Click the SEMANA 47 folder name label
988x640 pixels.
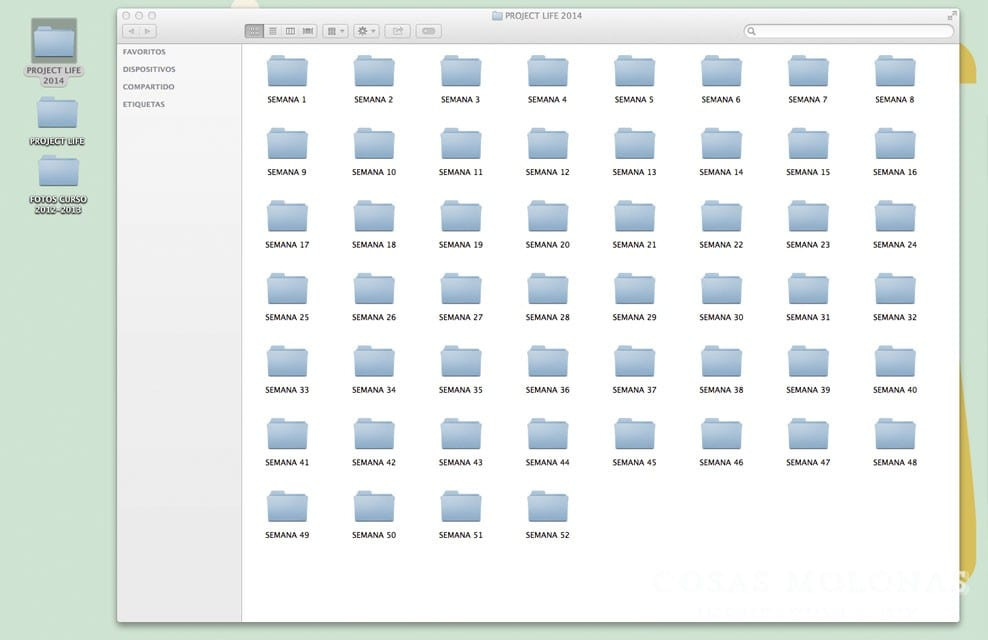pos(808,462)
